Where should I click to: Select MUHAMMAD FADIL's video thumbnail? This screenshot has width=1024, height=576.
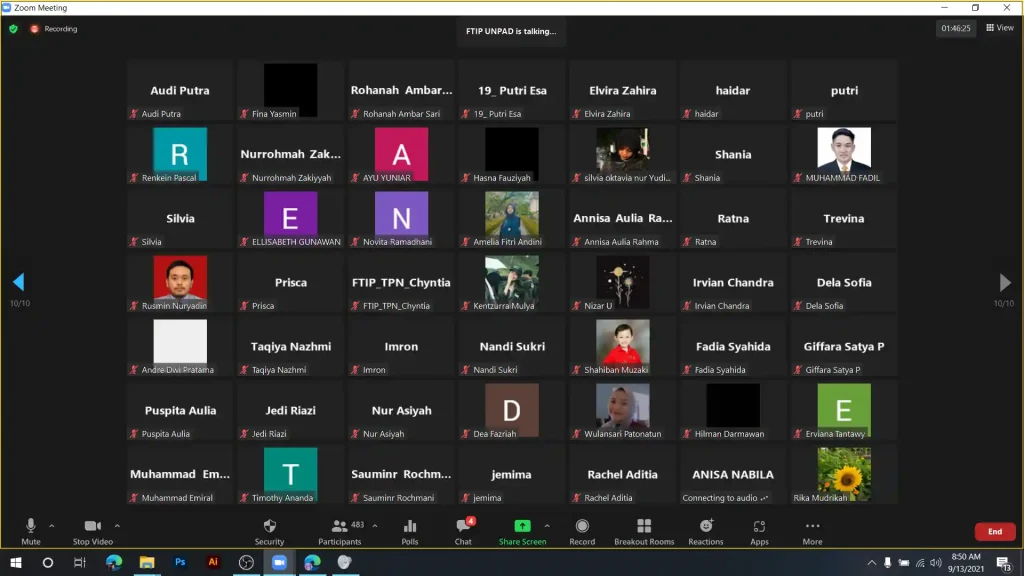click(x=844, y=155)
